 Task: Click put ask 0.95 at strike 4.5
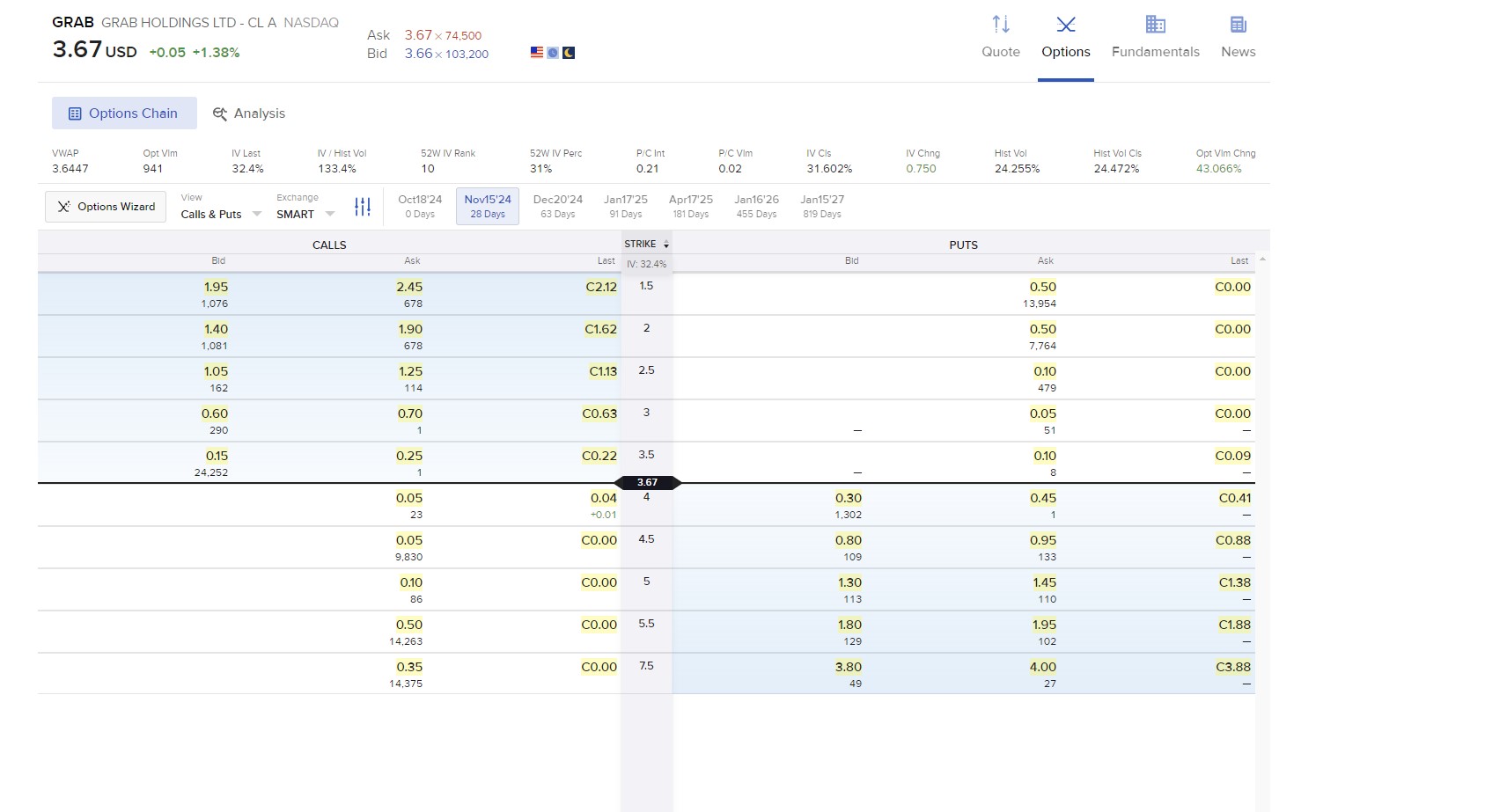point(1043,540)
